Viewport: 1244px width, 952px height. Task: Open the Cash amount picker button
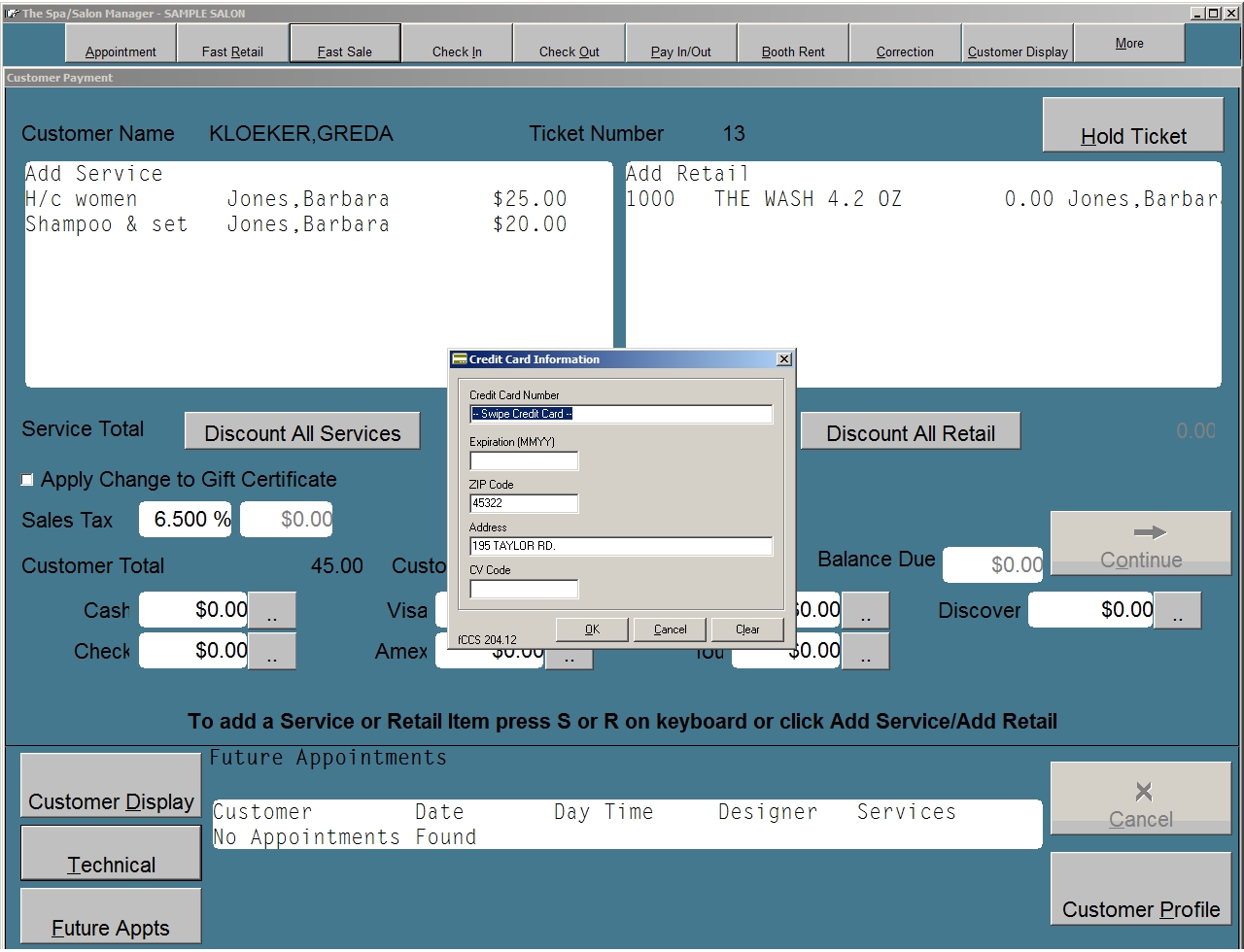click(x=272, y=610)
